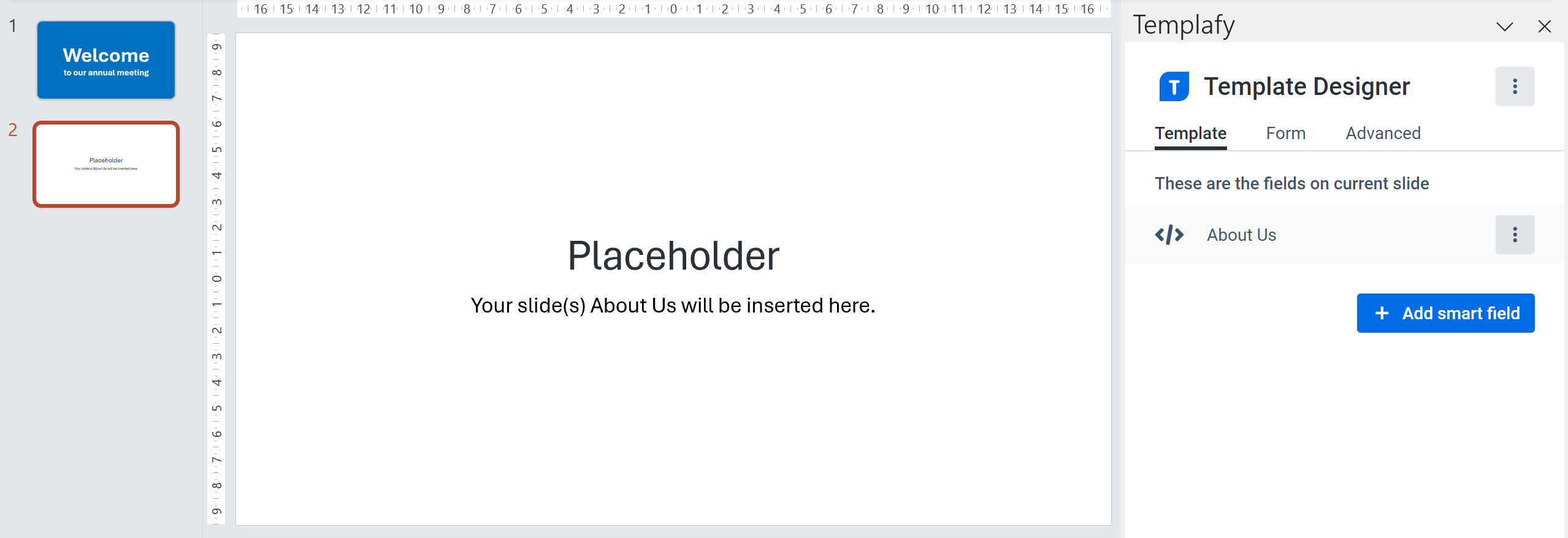Select the Placeholder slide thumbnail

pyautogui.click(x=106, y=164)
